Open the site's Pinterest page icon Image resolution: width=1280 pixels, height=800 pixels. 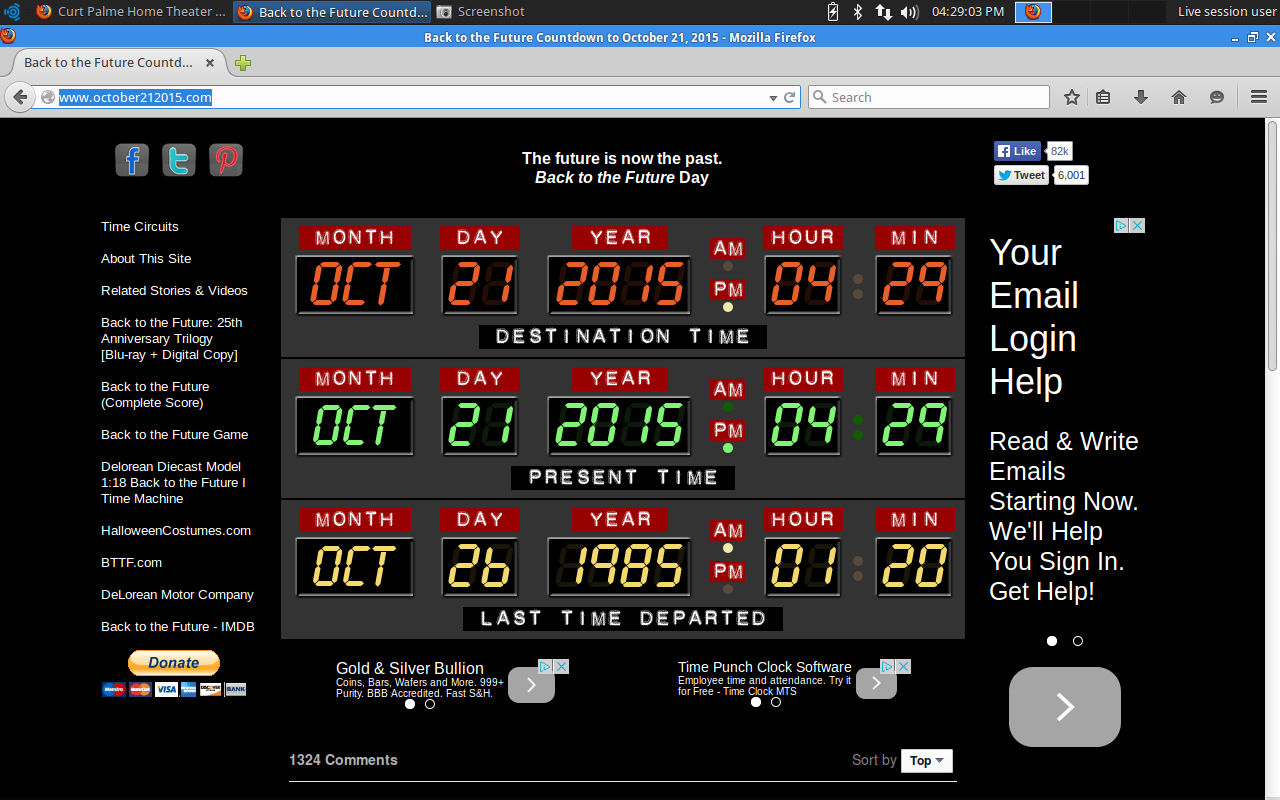[226, 160]
